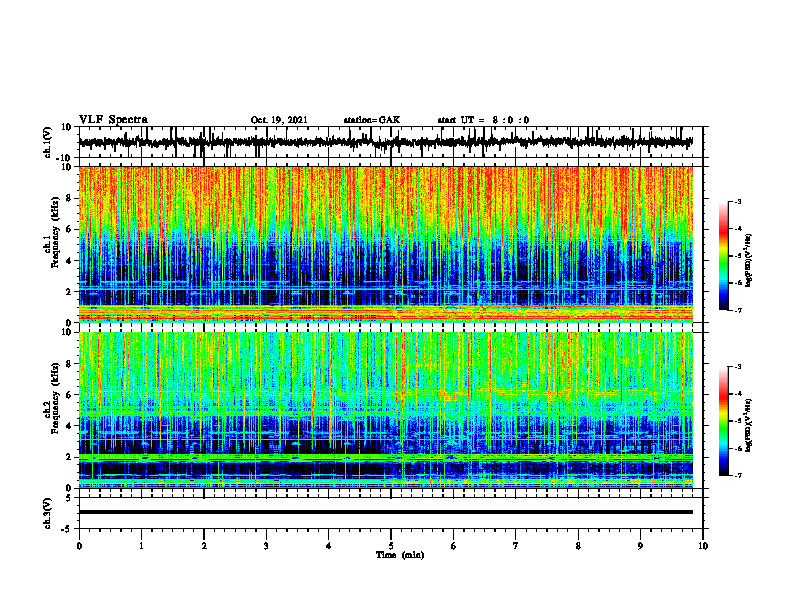Click the ch.2 "Frequency (kHz)" axis label
The height and width of the screenshot is (612, 792).
55,398
